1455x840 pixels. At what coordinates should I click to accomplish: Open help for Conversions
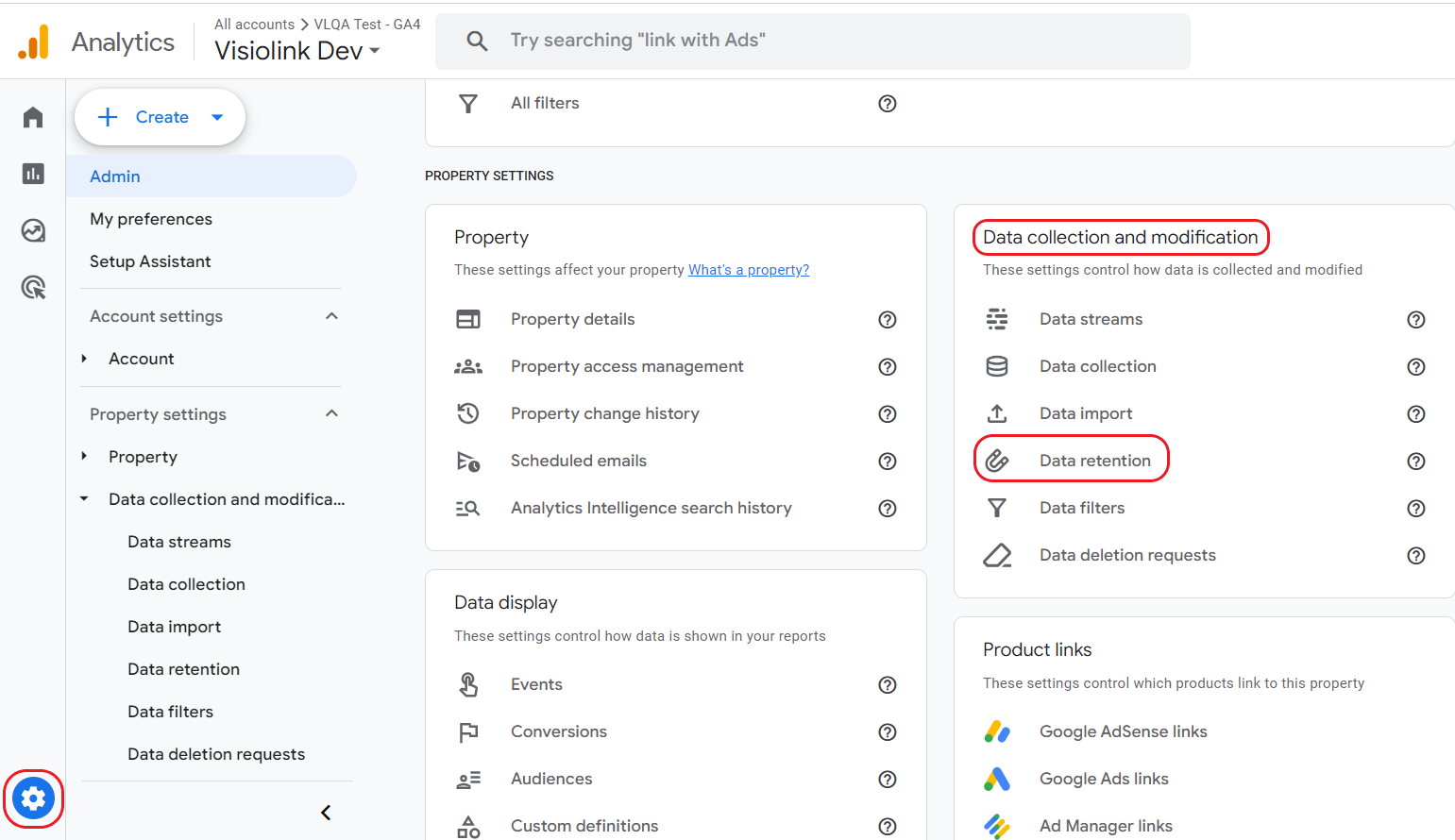pyautogui.click(x=888, y=732)
